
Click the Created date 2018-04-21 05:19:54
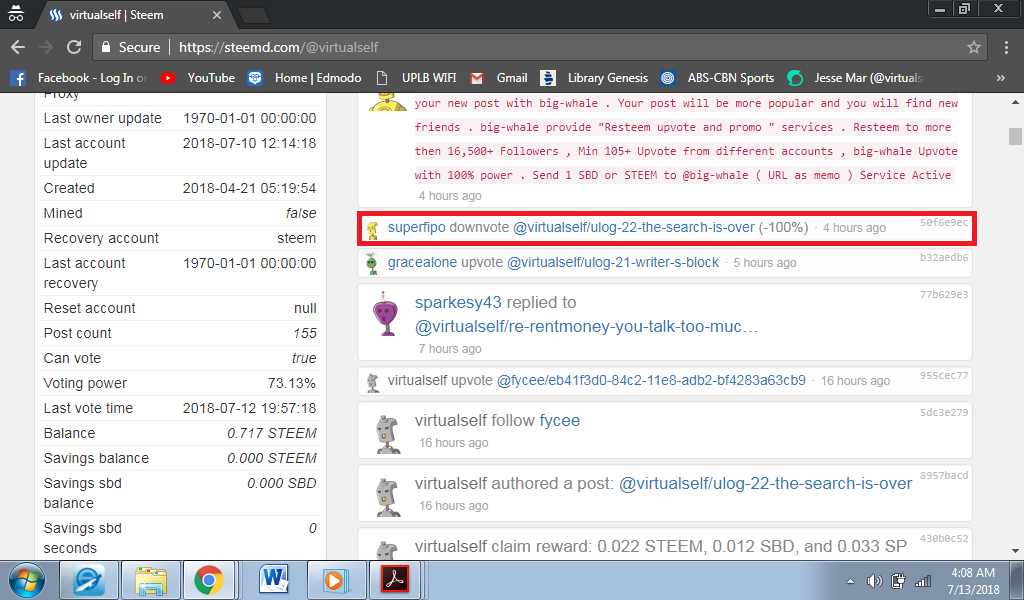pos(249,188)
